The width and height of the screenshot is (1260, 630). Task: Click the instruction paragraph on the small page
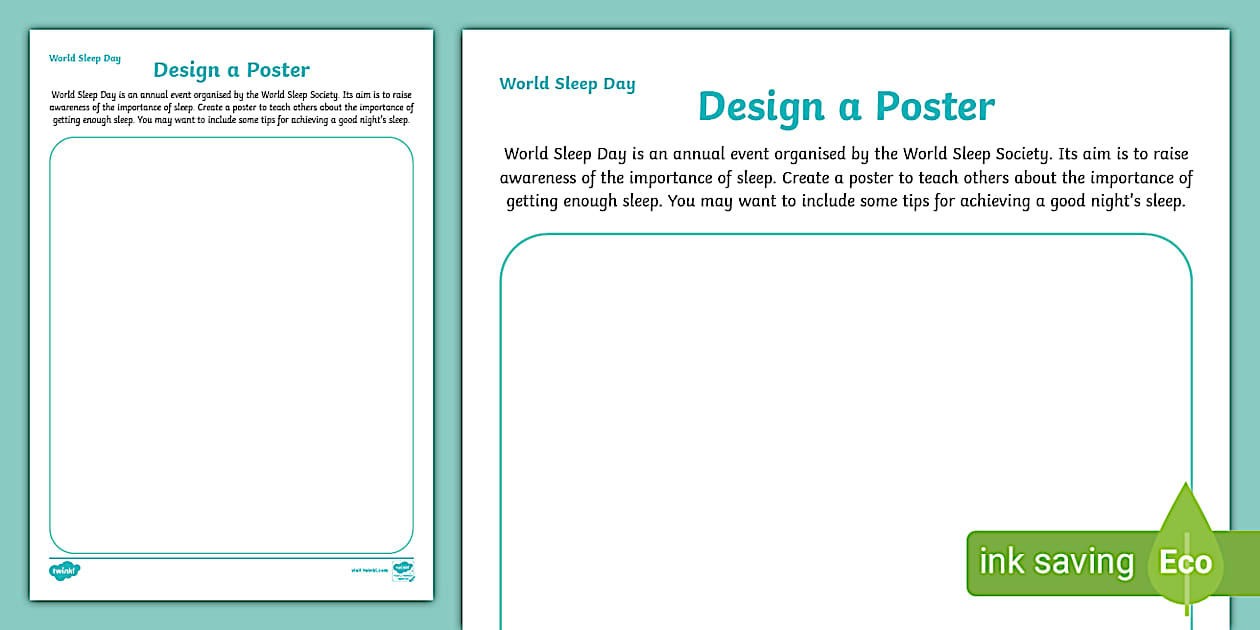231,107
